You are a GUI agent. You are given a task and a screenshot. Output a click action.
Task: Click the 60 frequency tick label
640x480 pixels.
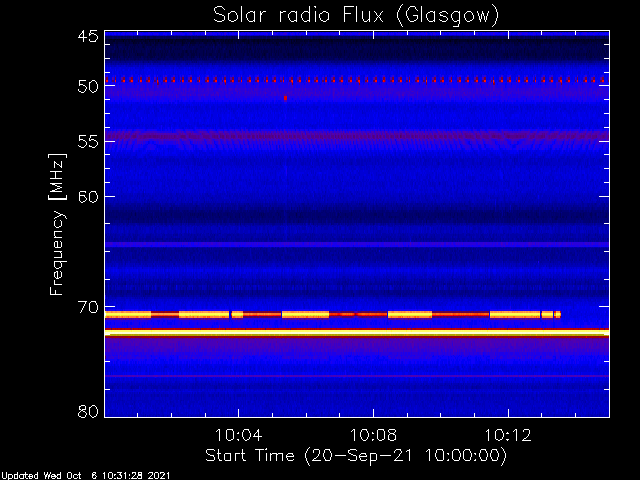88,197
